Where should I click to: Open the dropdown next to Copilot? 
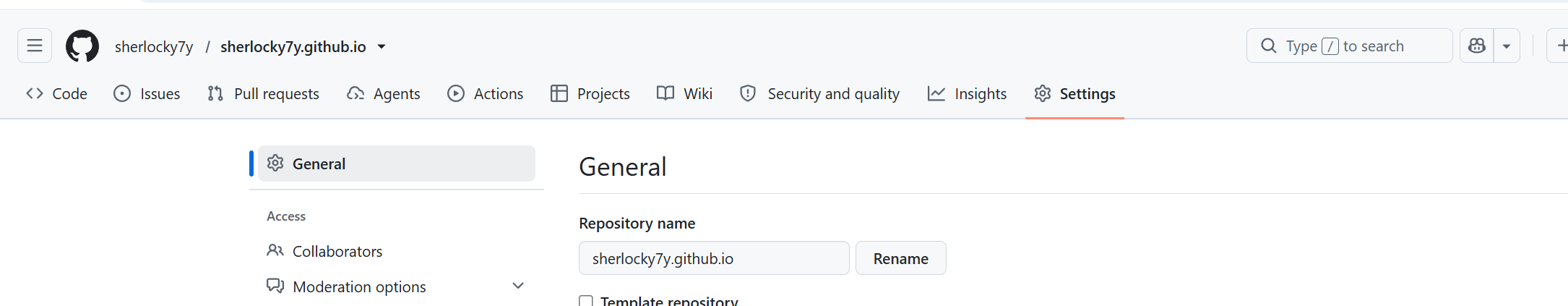pyautogui.click(x=1507, y=46)
